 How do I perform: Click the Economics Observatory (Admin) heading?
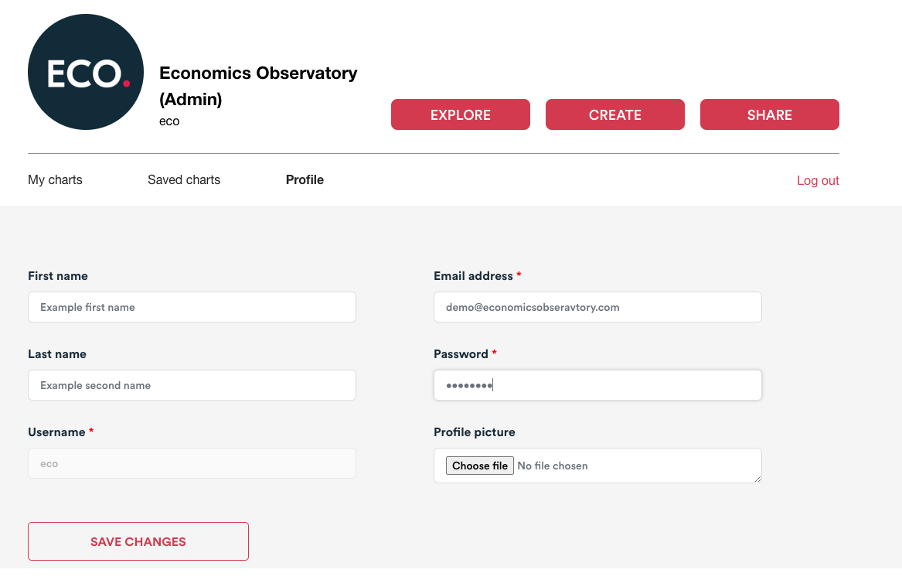point(258,86)
